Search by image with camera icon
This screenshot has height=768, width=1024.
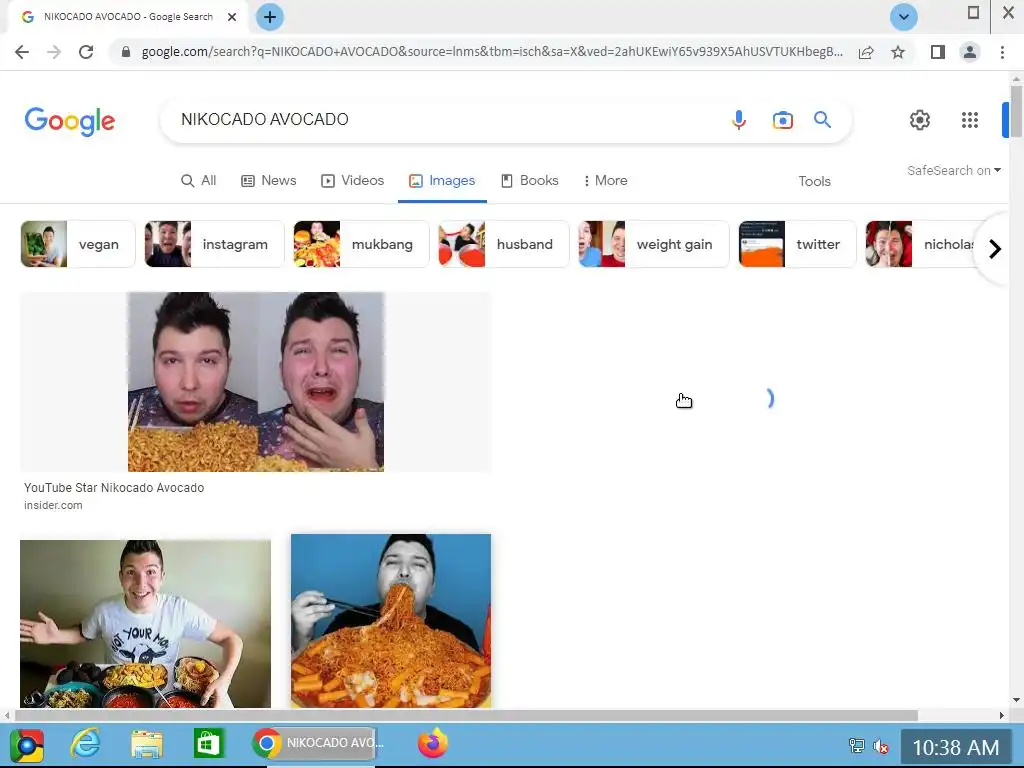click(782, 120)
